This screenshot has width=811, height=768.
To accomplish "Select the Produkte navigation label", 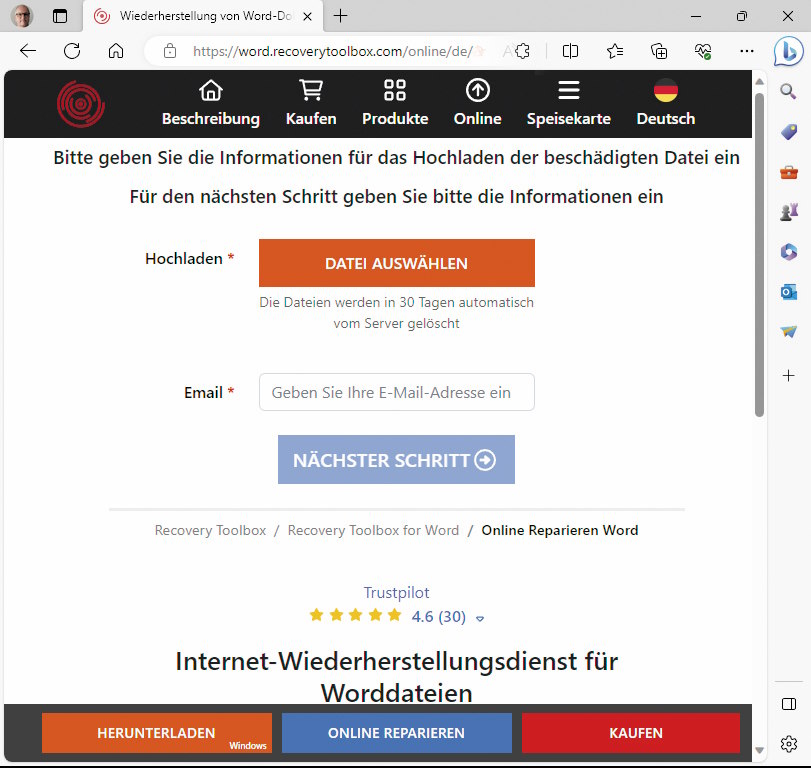I will pyautogui.click(x=395, y=118).
